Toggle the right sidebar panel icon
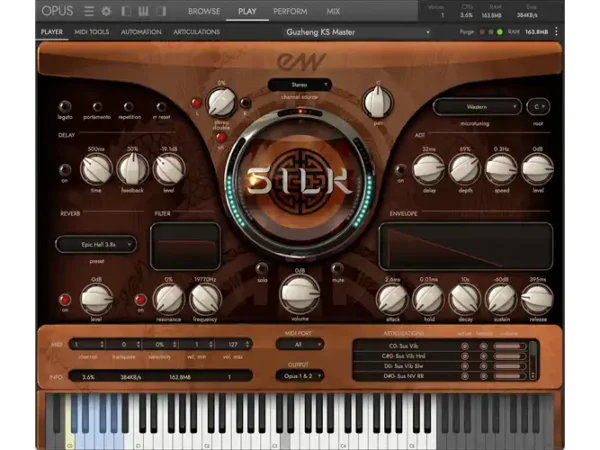The image size is (600, 450). (x=161, y=11)
